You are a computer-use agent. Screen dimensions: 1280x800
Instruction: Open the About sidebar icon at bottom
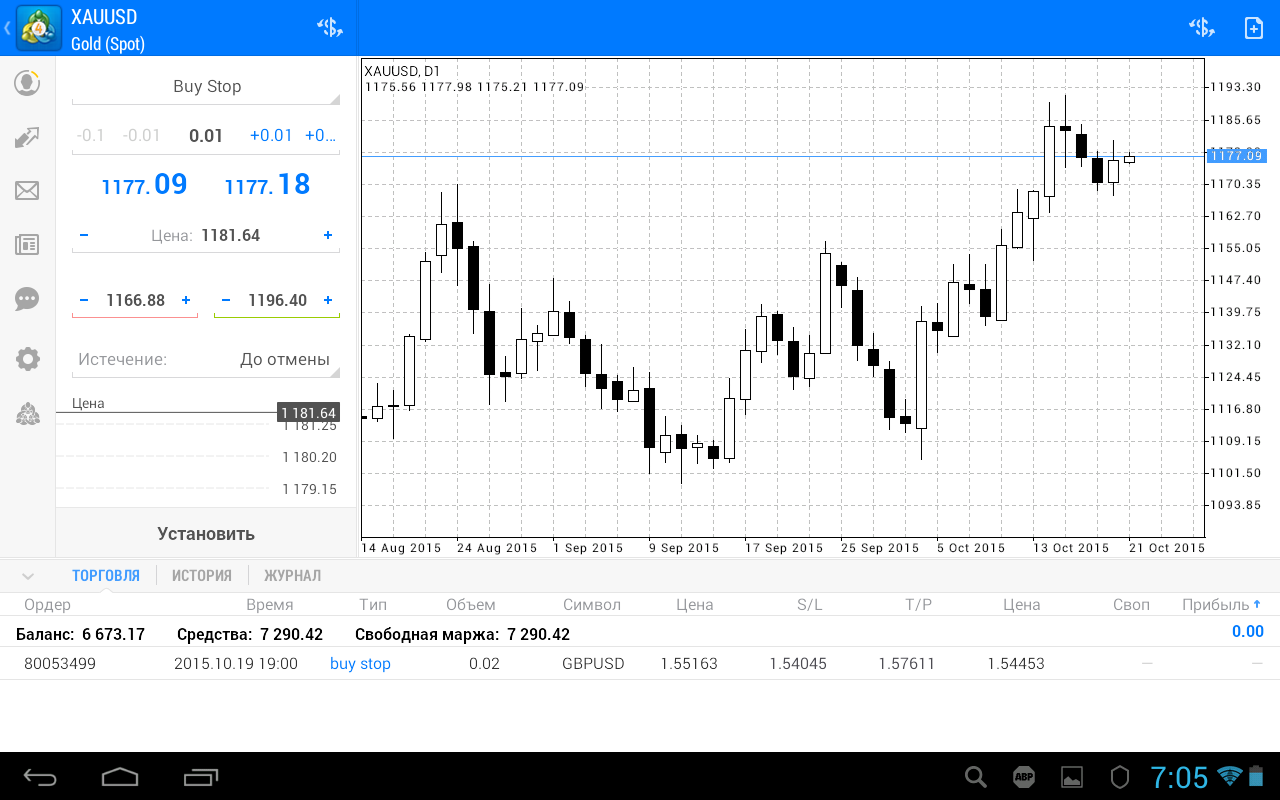(x=27, y=414)
